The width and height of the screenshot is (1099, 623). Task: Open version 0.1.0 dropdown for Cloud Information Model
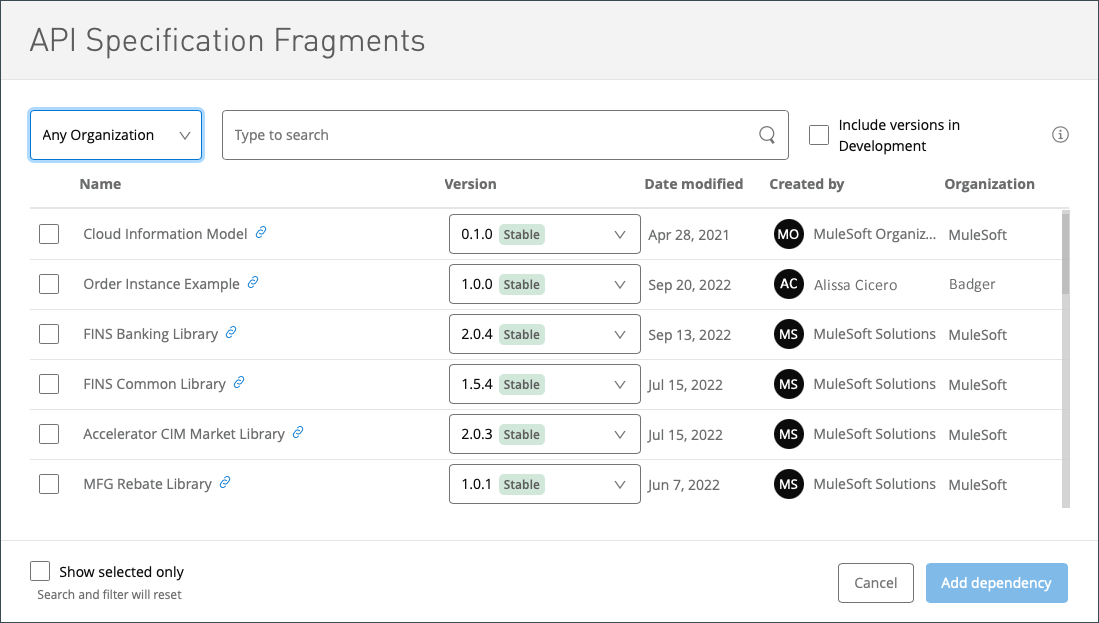(x=545, y=234)
